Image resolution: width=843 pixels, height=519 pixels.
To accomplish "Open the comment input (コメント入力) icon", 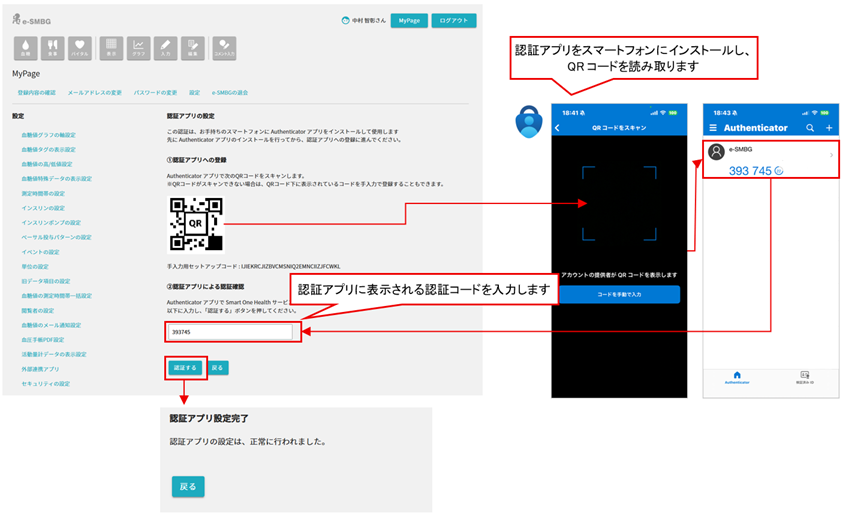I will click(224, 48).
